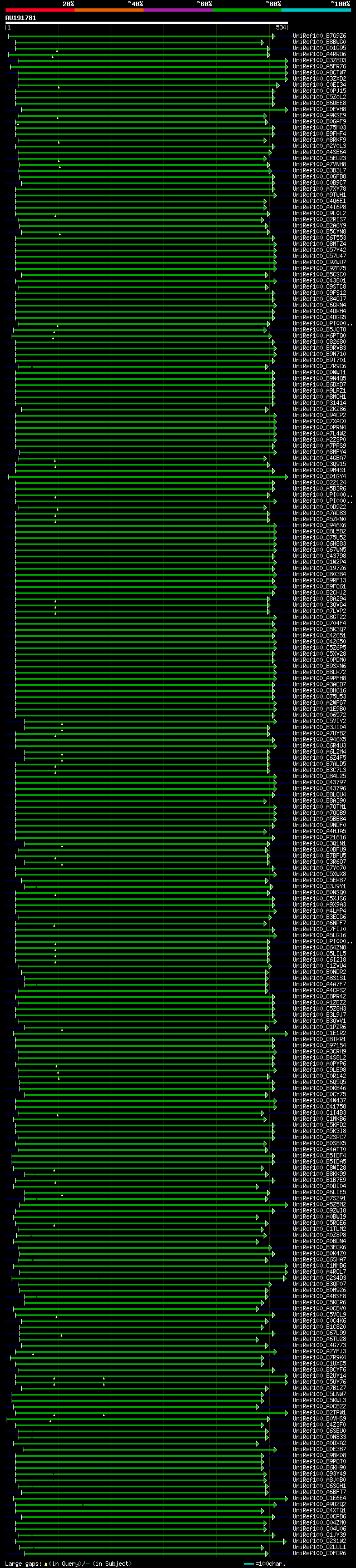Open hit UniRef100_B7G9Z6
The image size is (356, 1568).
tap(319, 36)
